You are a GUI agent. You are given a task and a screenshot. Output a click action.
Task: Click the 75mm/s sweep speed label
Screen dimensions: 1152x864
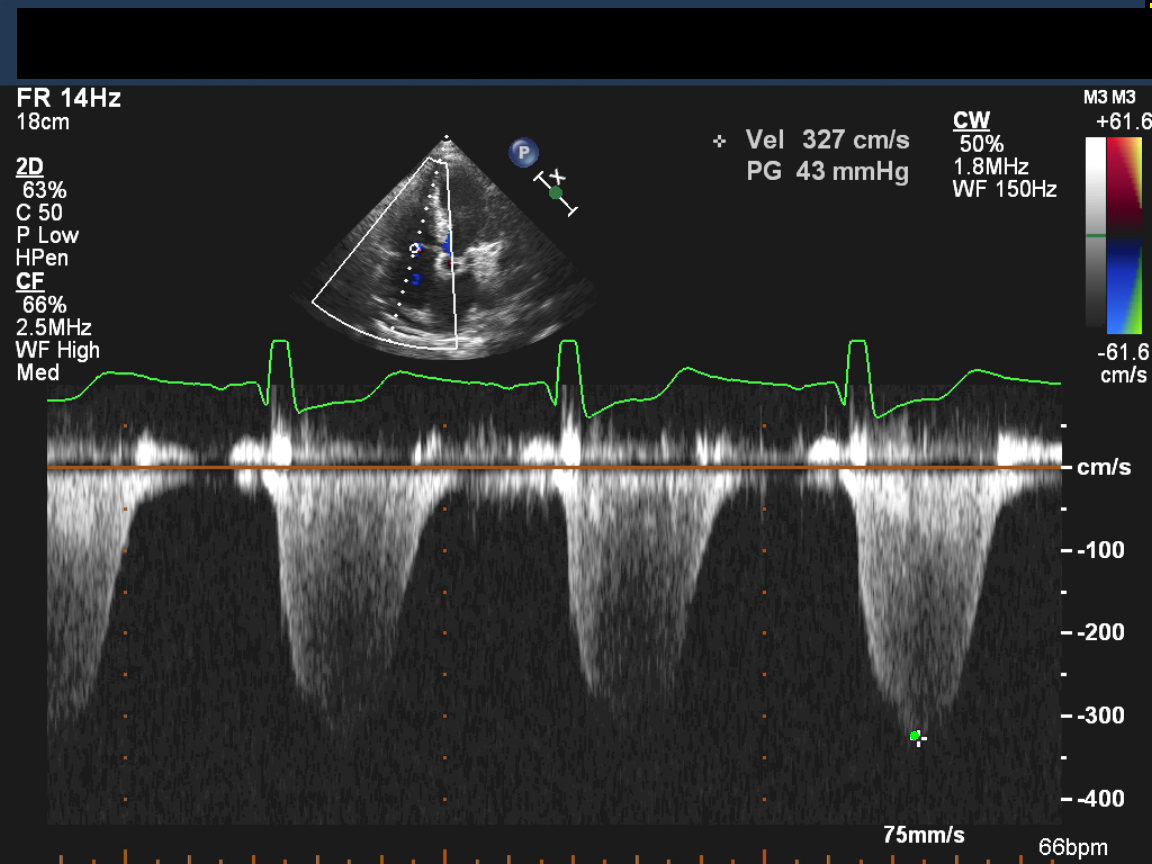[923, 835]
